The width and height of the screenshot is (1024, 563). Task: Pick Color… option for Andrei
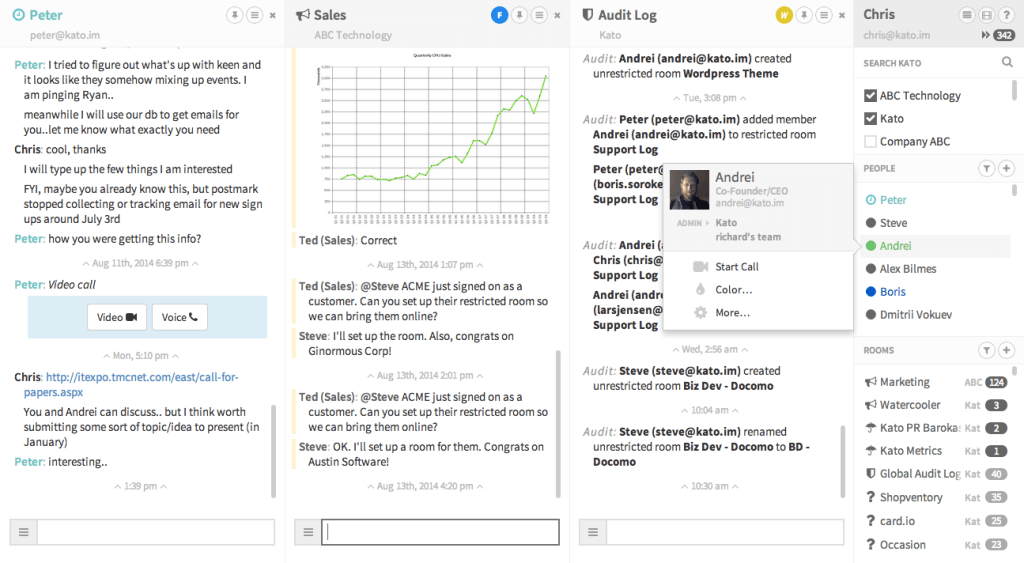coord(733,290)
